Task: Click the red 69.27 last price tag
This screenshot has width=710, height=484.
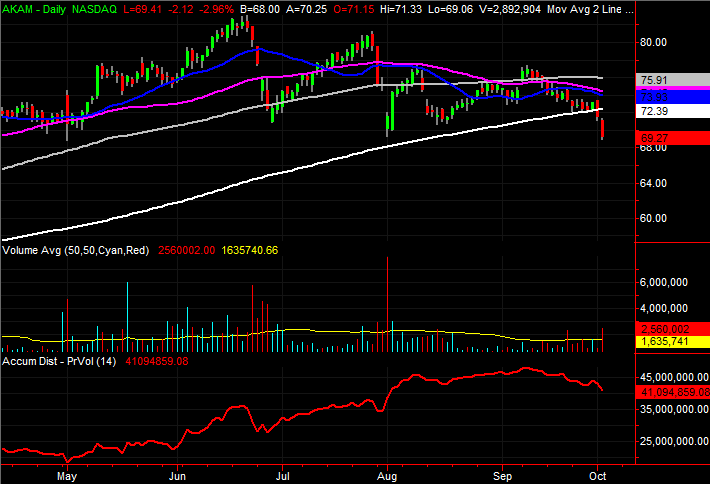Action: (x=673, y=138)
